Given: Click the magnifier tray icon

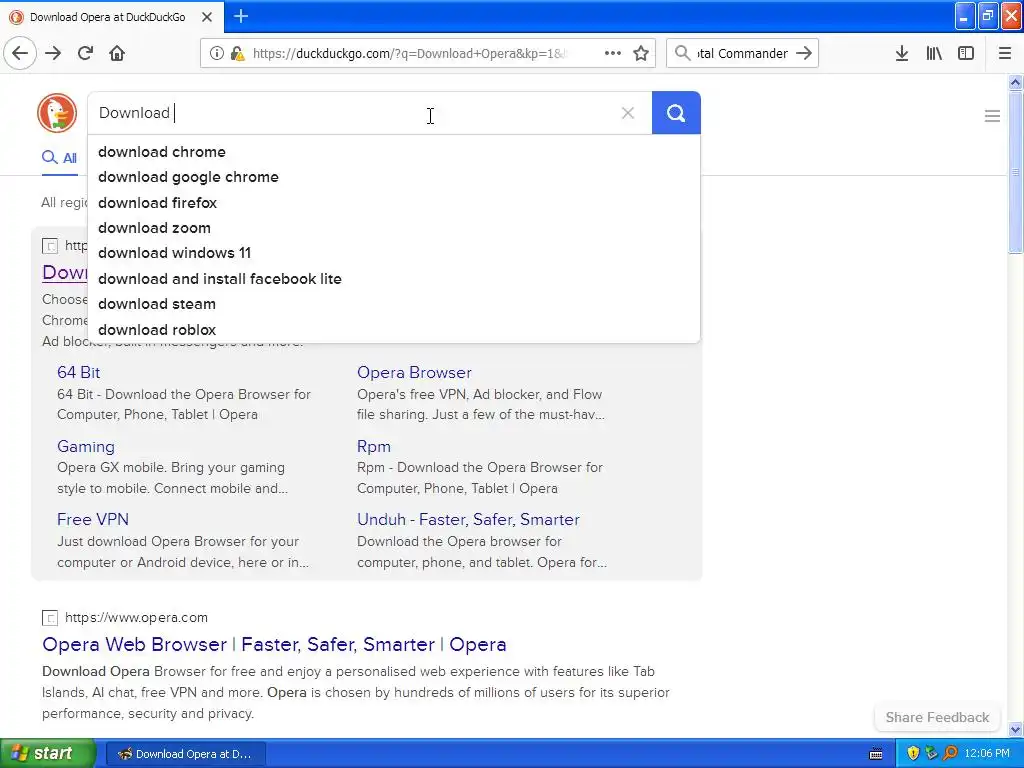Looking at the screenshot, I should [x=951, y=754].
